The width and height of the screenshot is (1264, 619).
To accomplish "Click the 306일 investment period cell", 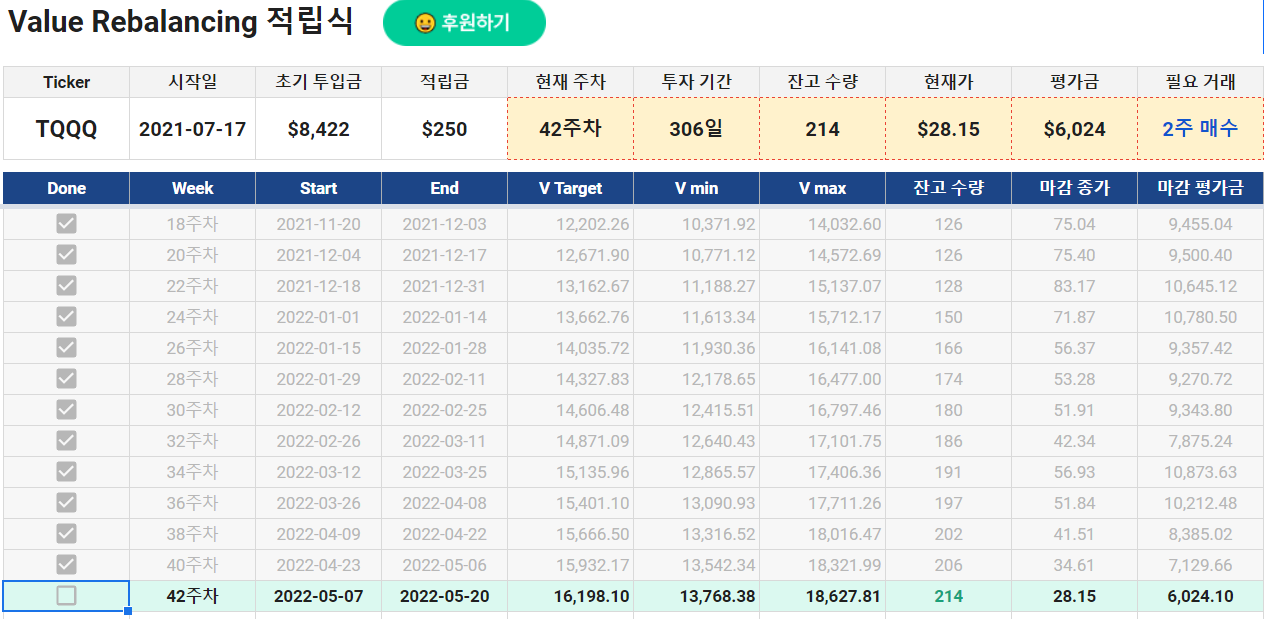I will click(x=696, y=128).
